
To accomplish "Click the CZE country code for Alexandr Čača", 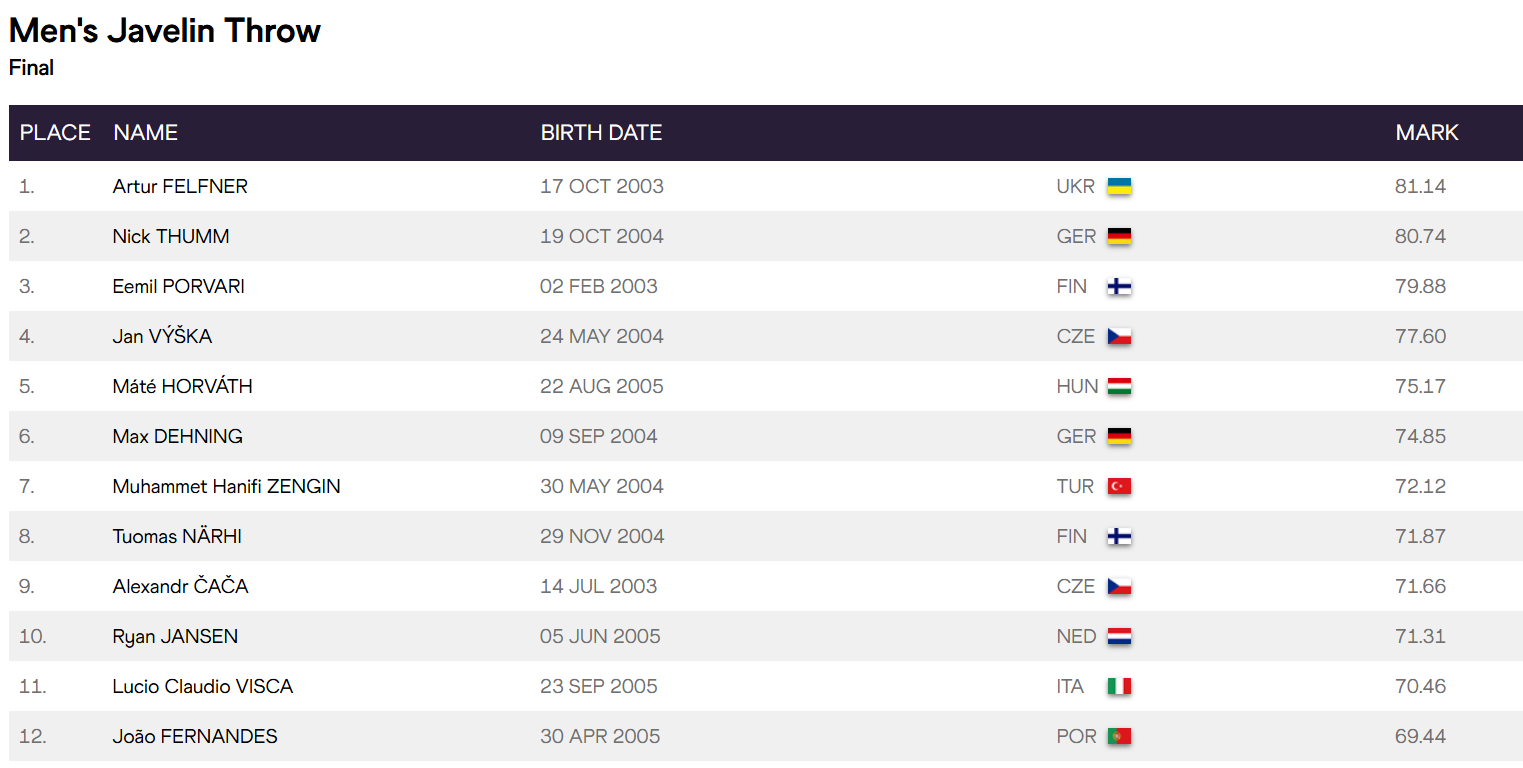I will tap(1076, 586).
